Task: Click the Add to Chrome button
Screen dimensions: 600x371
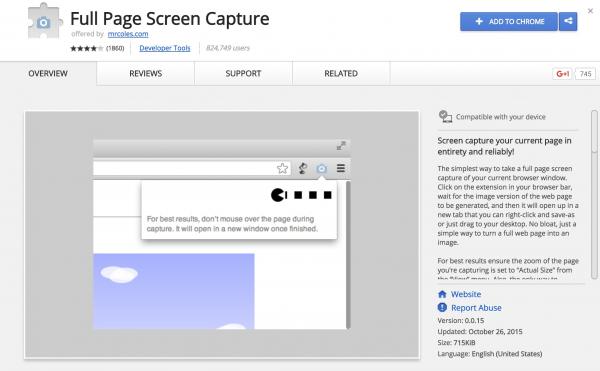Action: point(509,21)
